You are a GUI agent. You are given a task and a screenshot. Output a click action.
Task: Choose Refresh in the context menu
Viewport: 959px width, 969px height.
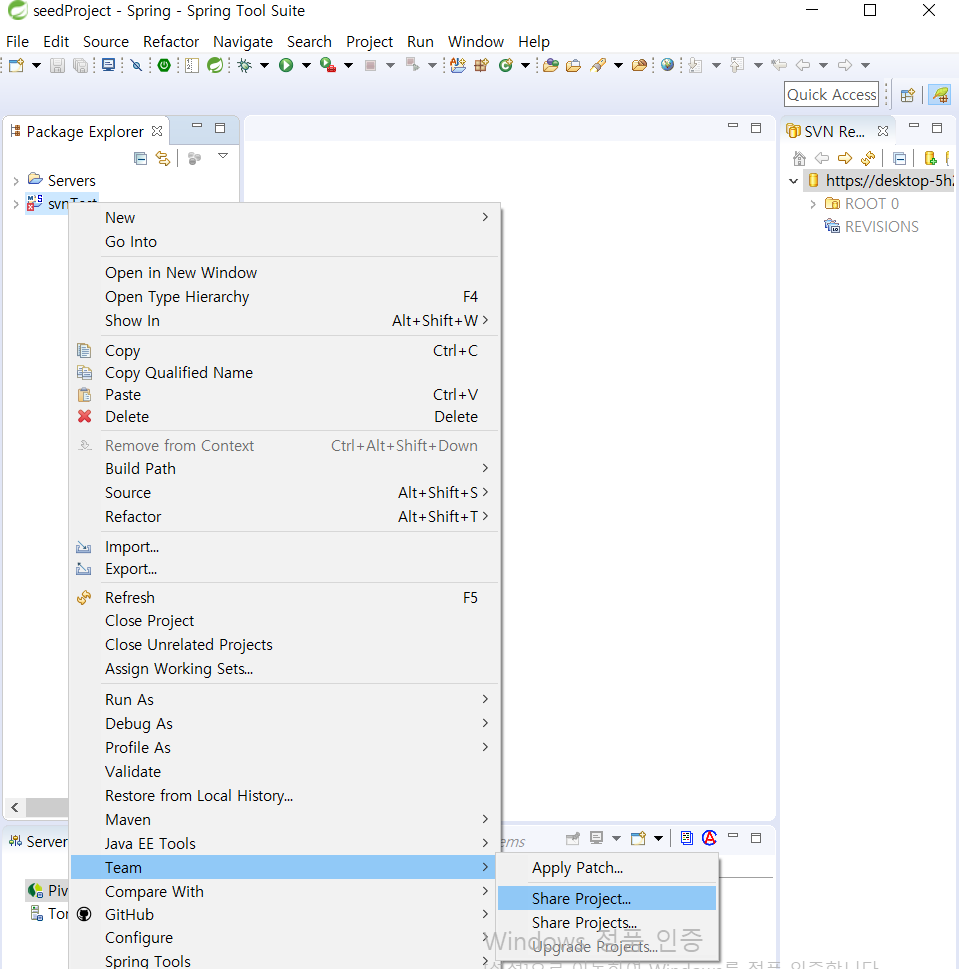point(284,598)
